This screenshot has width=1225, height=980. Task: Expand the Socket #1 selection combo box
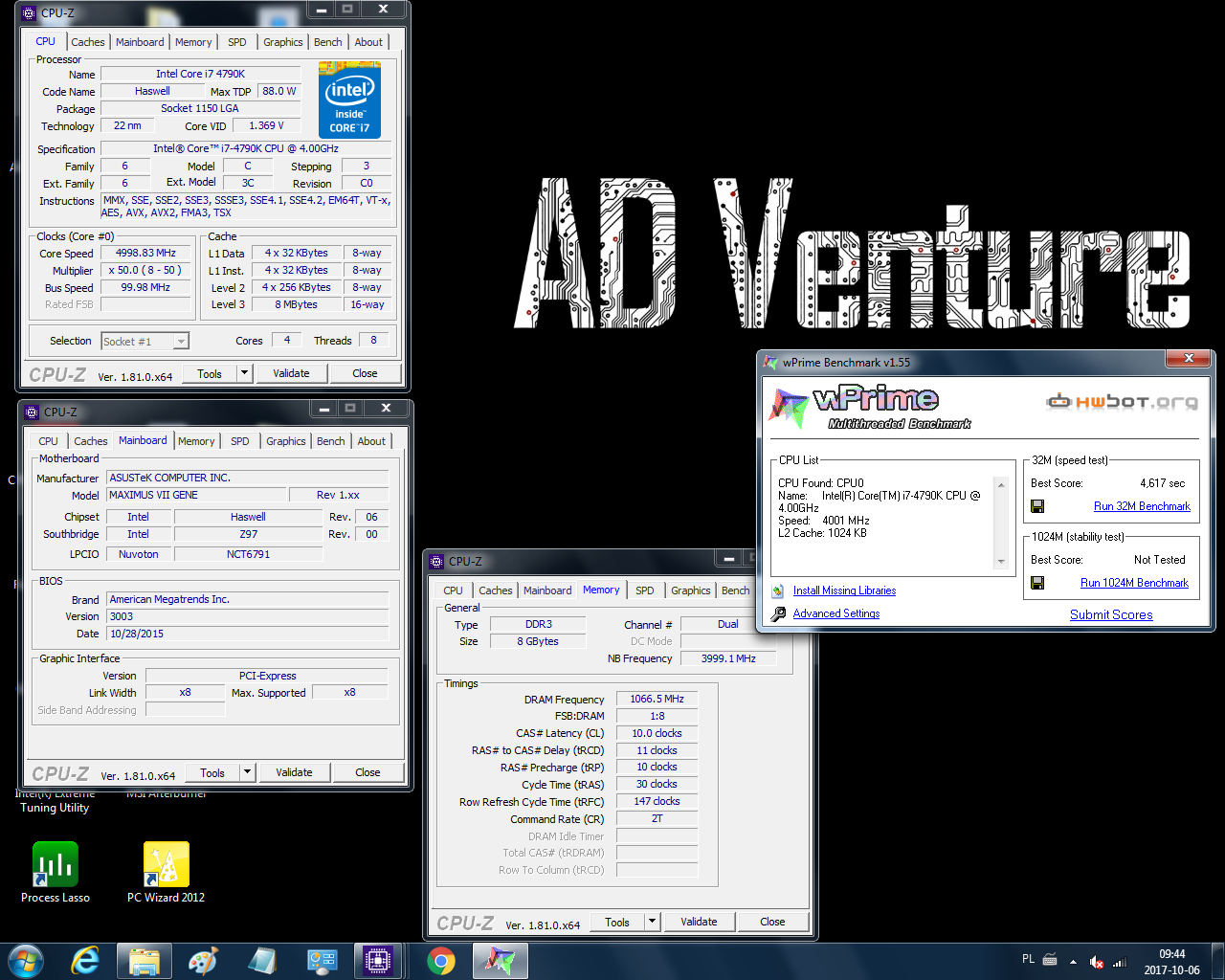pyautogui.click(x=145, y=341)
